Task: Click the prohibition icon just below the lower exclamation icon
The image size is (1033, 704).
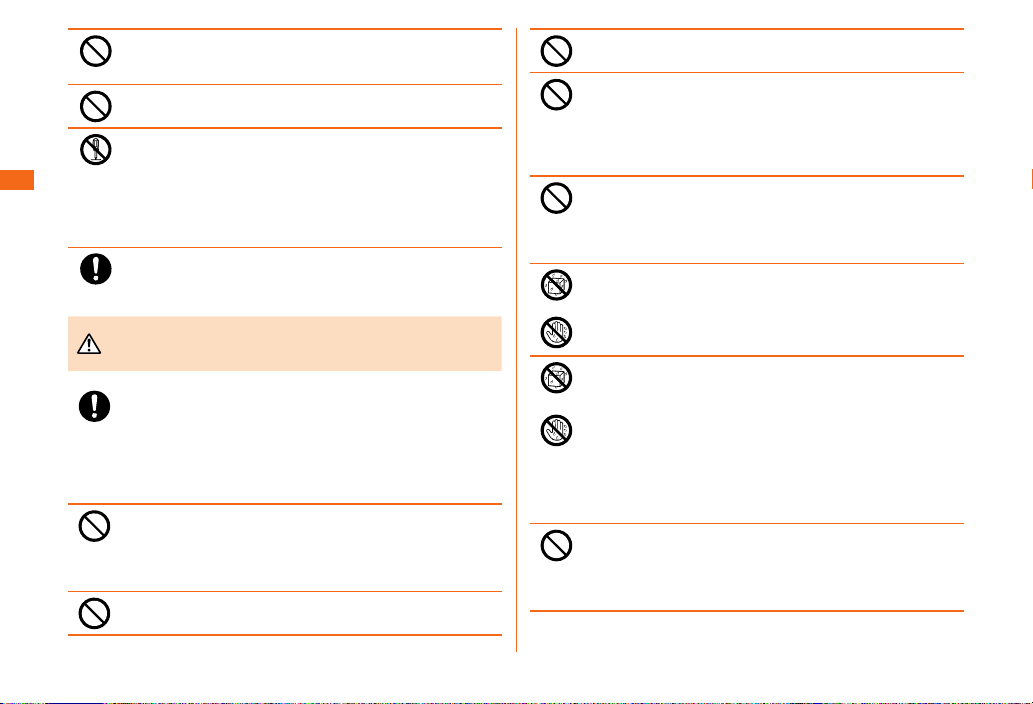Action: coord(94,526)
